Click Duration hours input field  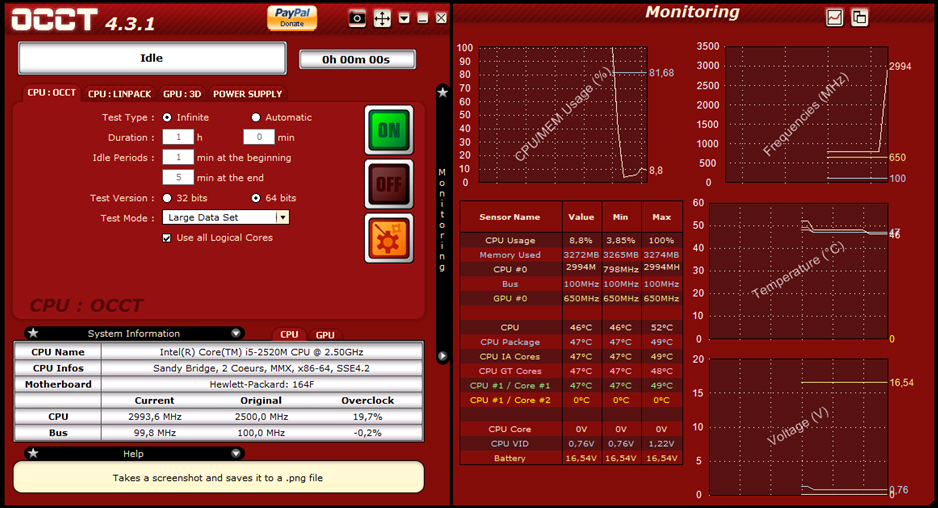[x=178, y=137]
